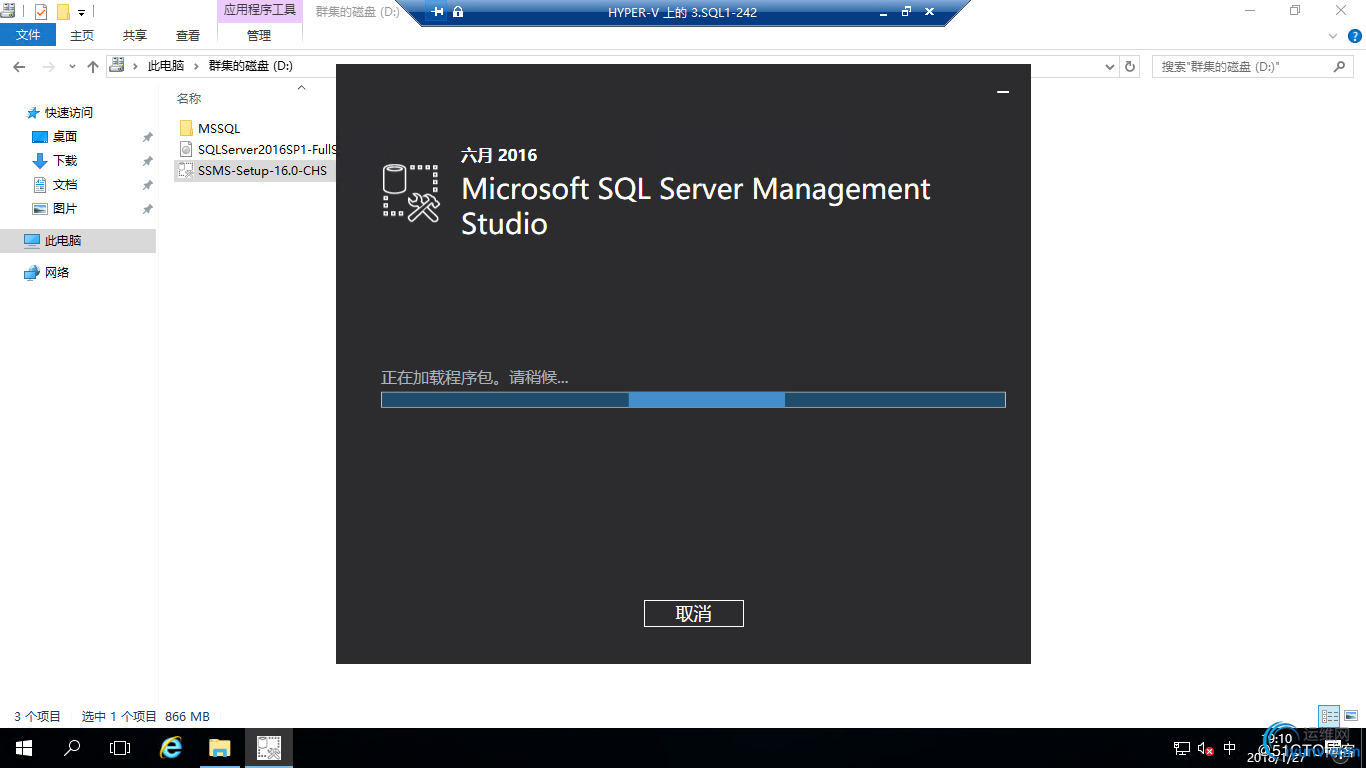Launch Internet Explorer from taskbar

(172, 748)
